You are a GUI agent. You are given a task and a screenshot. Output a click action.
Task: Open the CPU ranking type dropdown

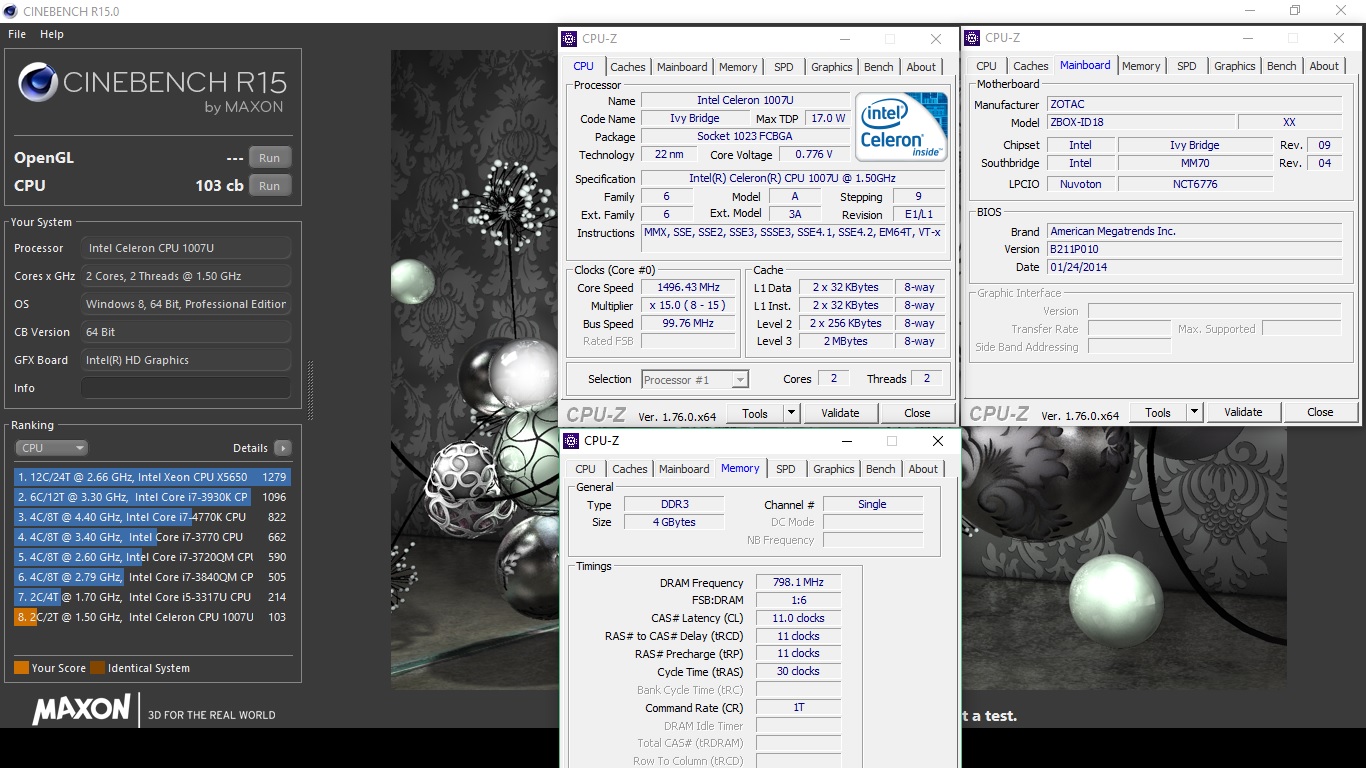pyautogui.click(x=52, y=448)
